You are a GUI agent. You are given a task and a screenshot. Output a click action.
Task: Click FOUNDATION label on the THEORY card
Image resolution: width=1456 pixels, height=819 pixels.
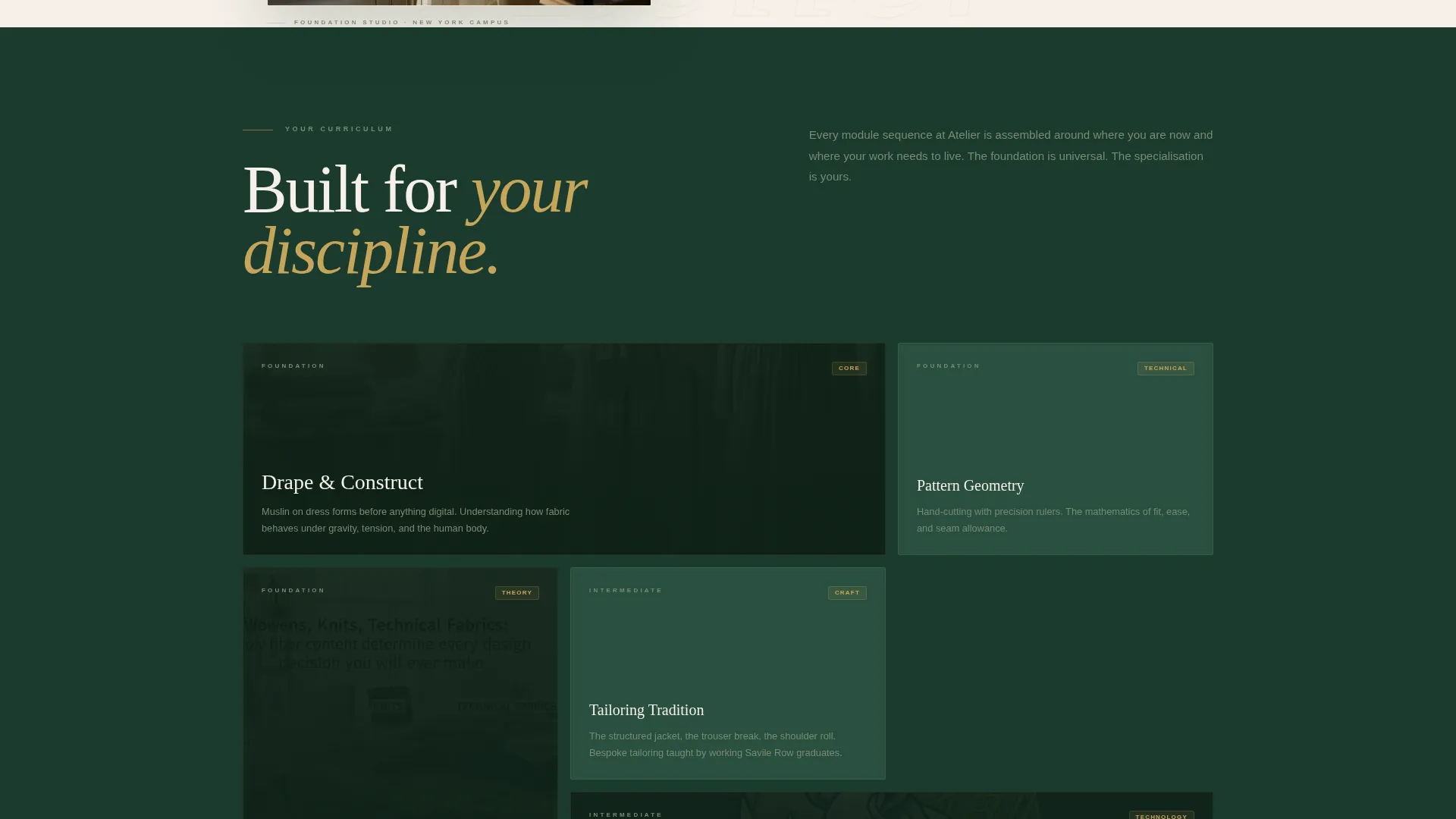(x=293, y=590)
